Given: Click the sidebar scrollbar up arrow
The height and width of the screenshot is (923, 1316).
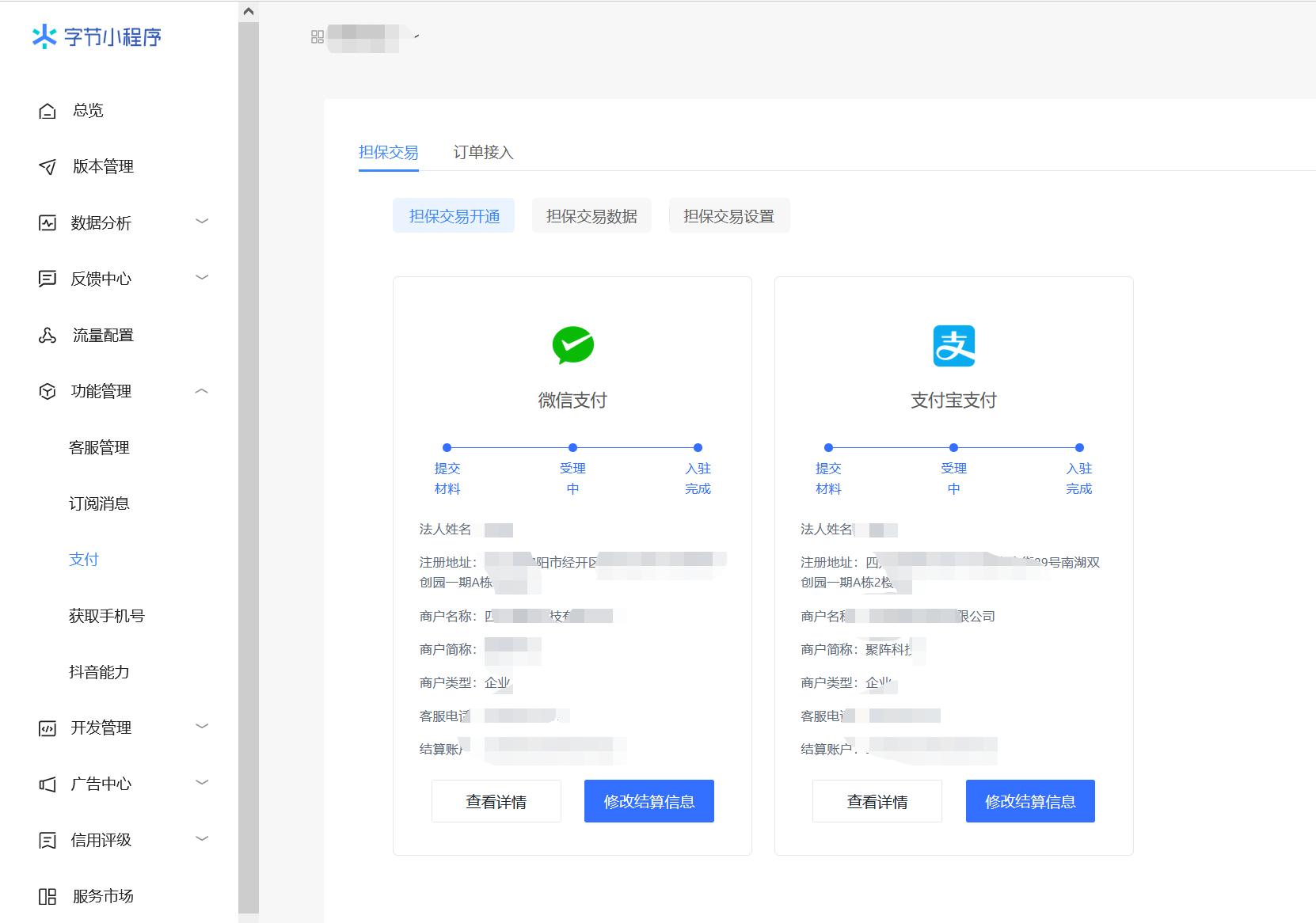Looking at the screenshot, I should pos(249,11).
